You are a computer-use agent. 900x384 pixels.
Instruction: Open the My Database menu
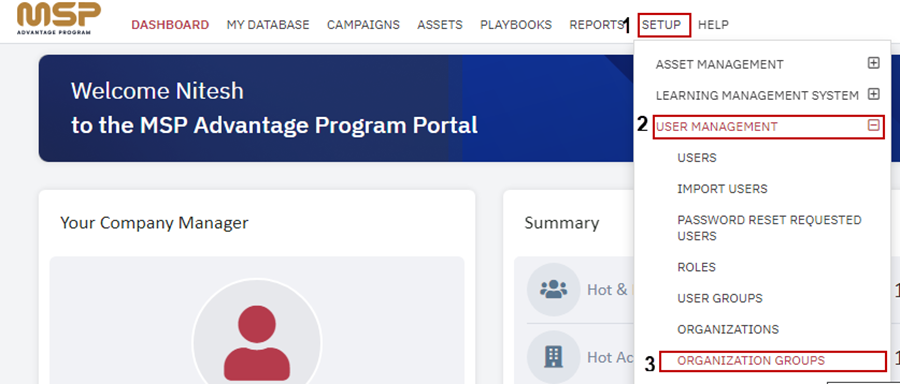coord(268,25)
